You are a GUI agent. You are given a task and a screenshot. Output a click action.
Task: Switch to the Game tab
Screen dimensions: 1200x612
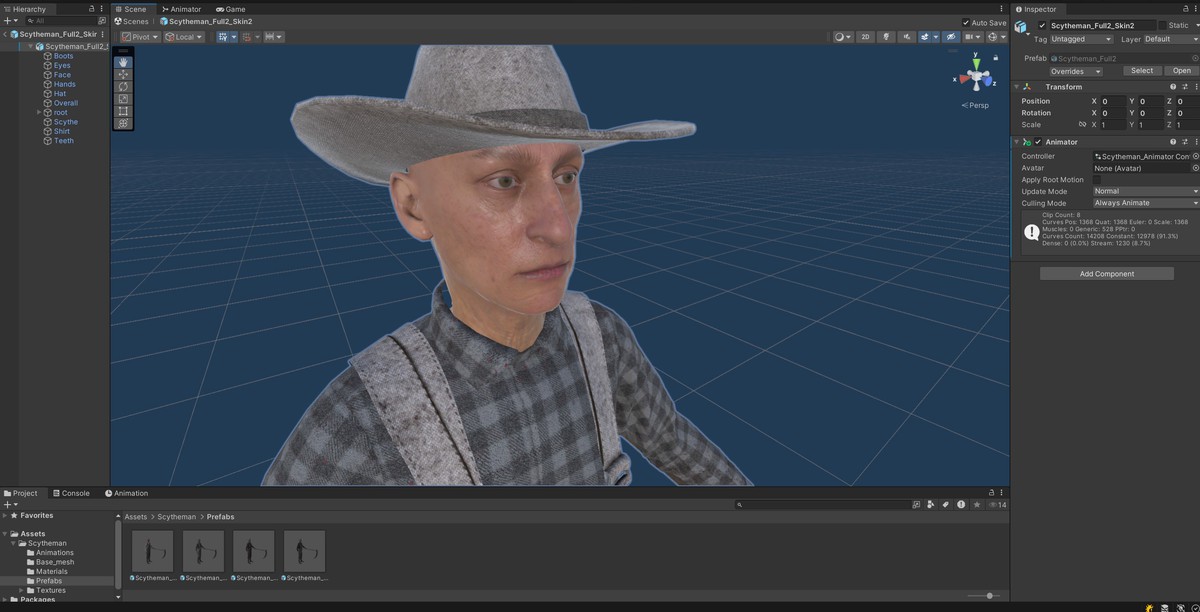pos(231,9)
